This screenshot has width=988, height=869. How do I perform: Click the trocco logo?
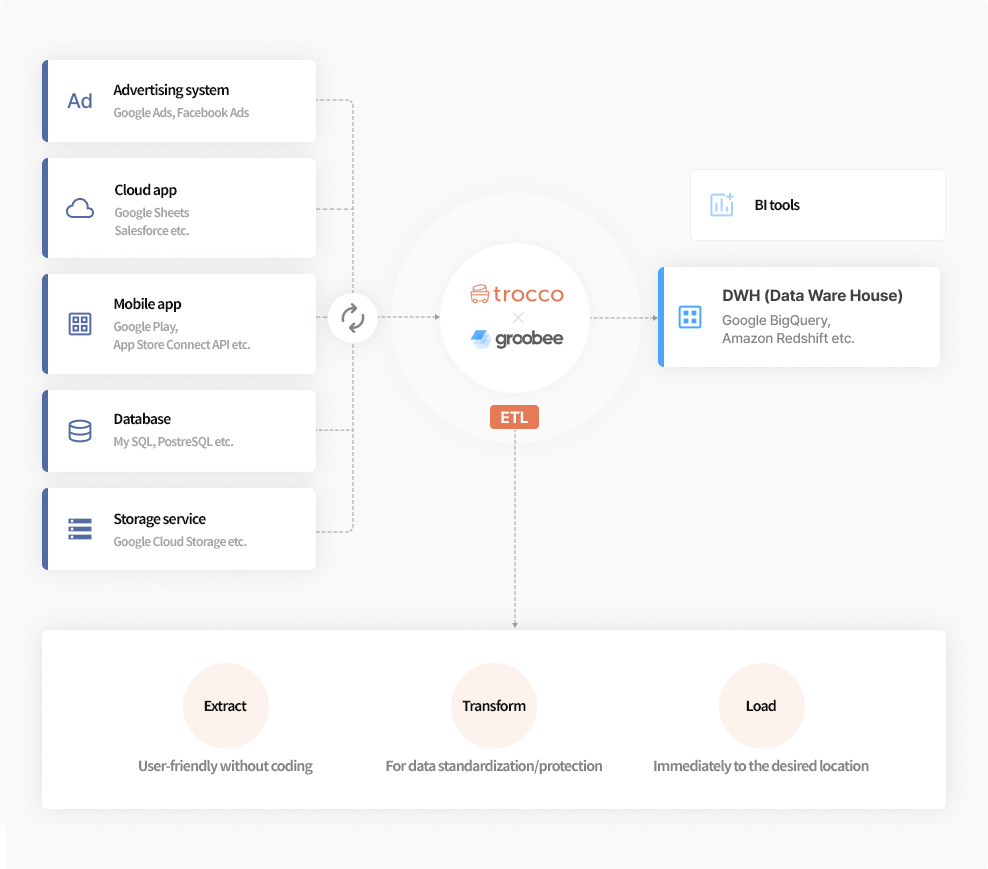[517, 294]
